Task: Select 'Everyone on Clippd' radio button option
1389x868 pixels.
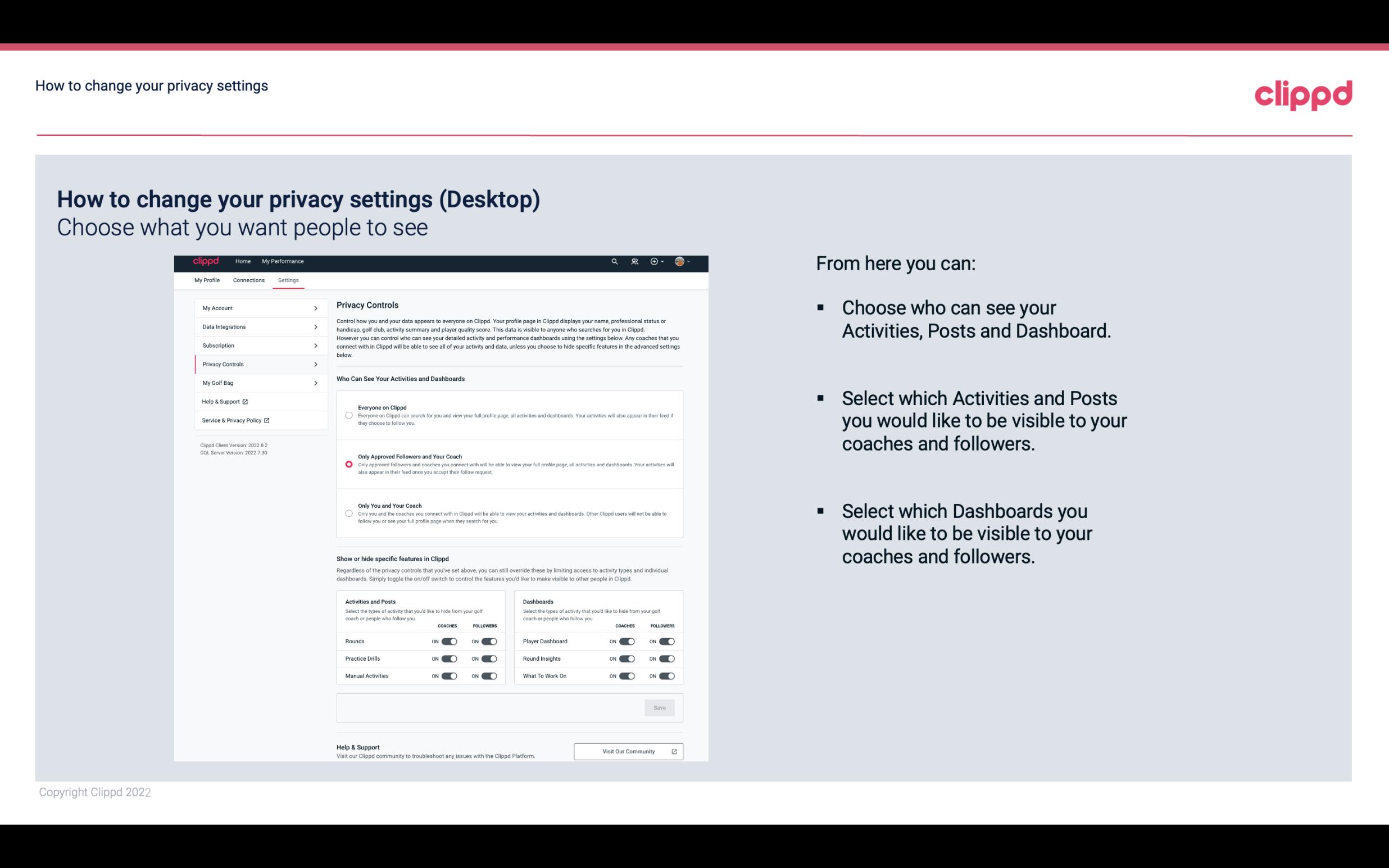Action: (x=348, y=415)
